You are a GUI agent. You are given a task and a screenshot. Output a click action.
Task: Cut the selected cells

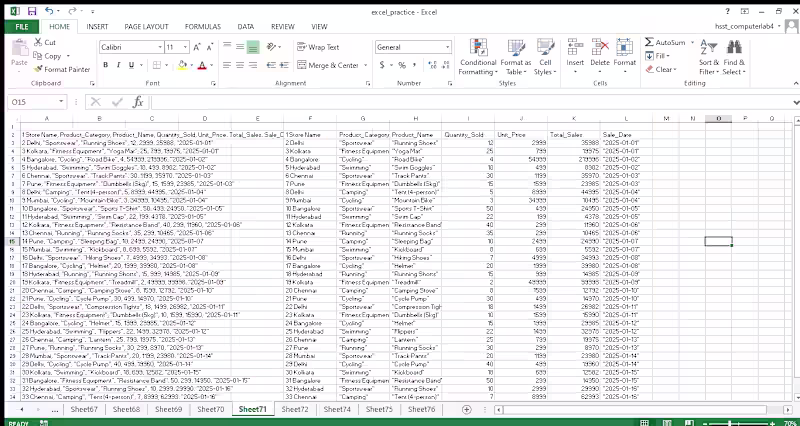45,42
